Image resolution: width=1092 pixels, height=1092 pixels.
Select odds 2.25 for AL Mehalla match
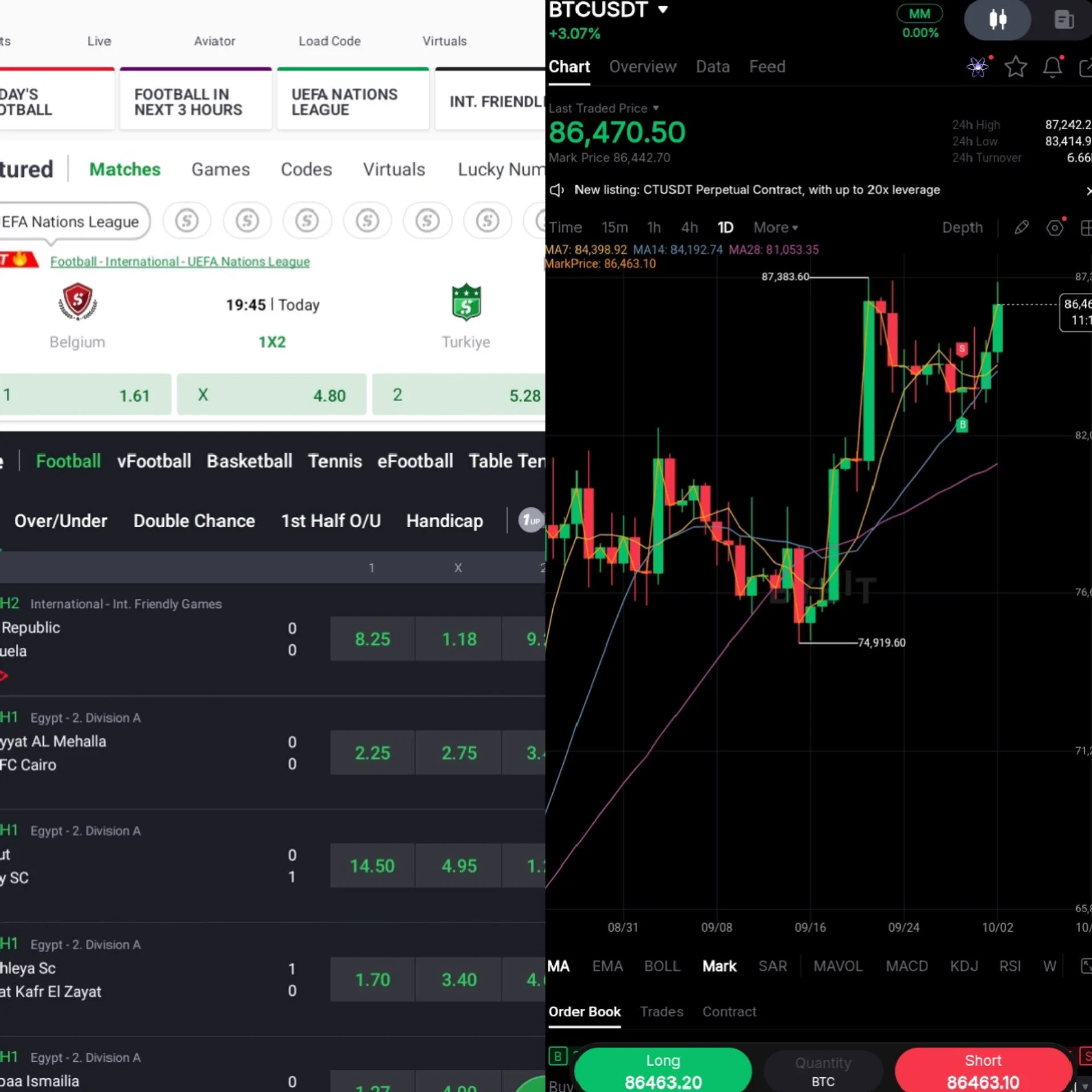pos(373,753)
